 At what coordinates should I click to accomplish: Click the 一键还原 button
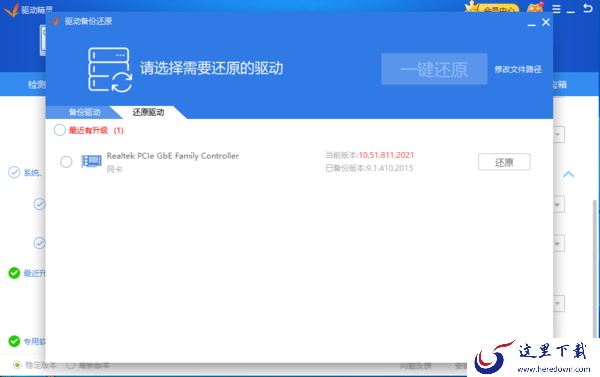(x=434, y=69)
